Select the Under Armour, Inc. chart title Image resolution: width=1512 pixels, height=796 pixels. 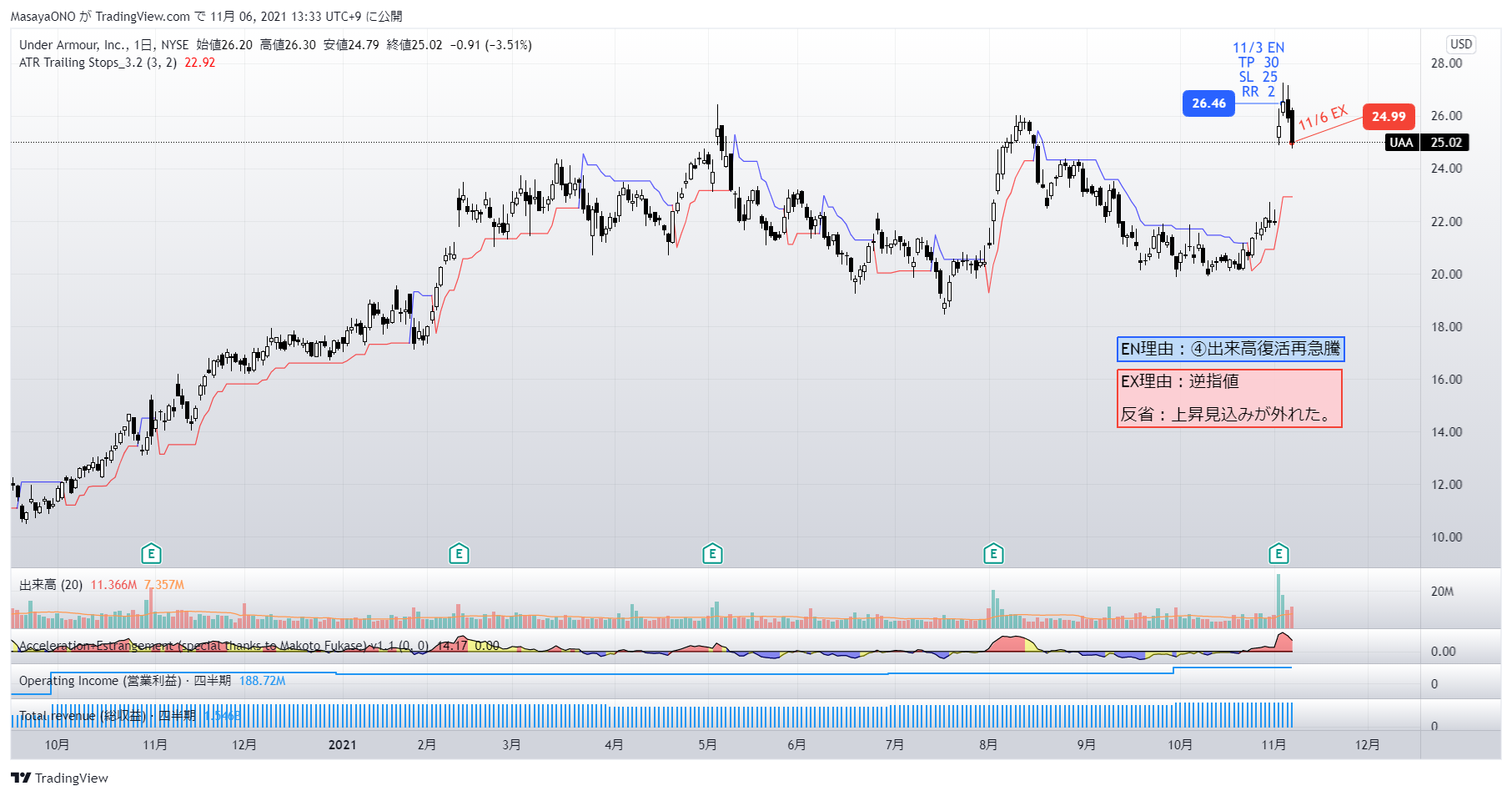tap(73, 45)
